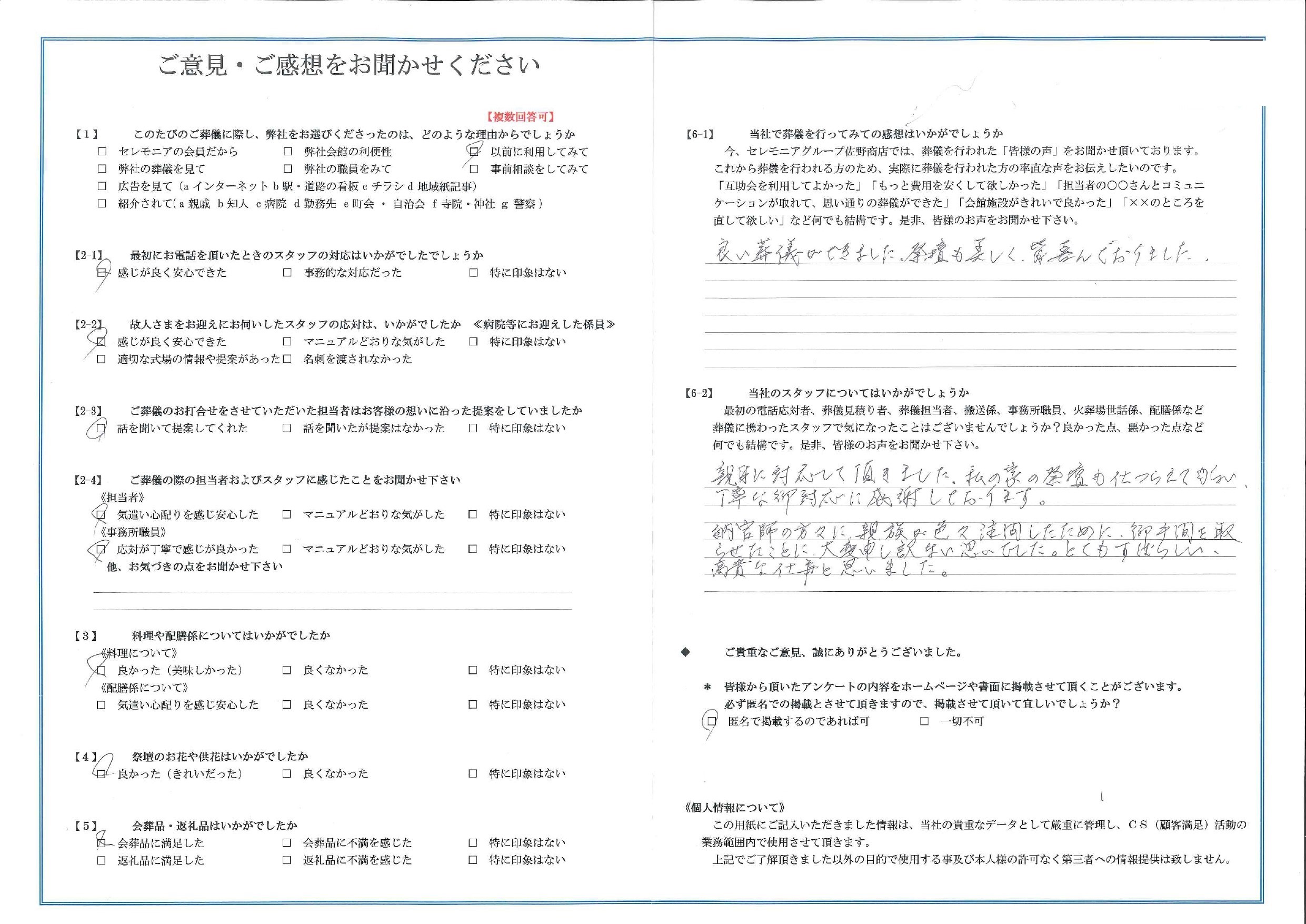The height and width of the screenshot is (924, 1306).
Task: Check the 一切不可 box
Action: (x=924, y=721)
